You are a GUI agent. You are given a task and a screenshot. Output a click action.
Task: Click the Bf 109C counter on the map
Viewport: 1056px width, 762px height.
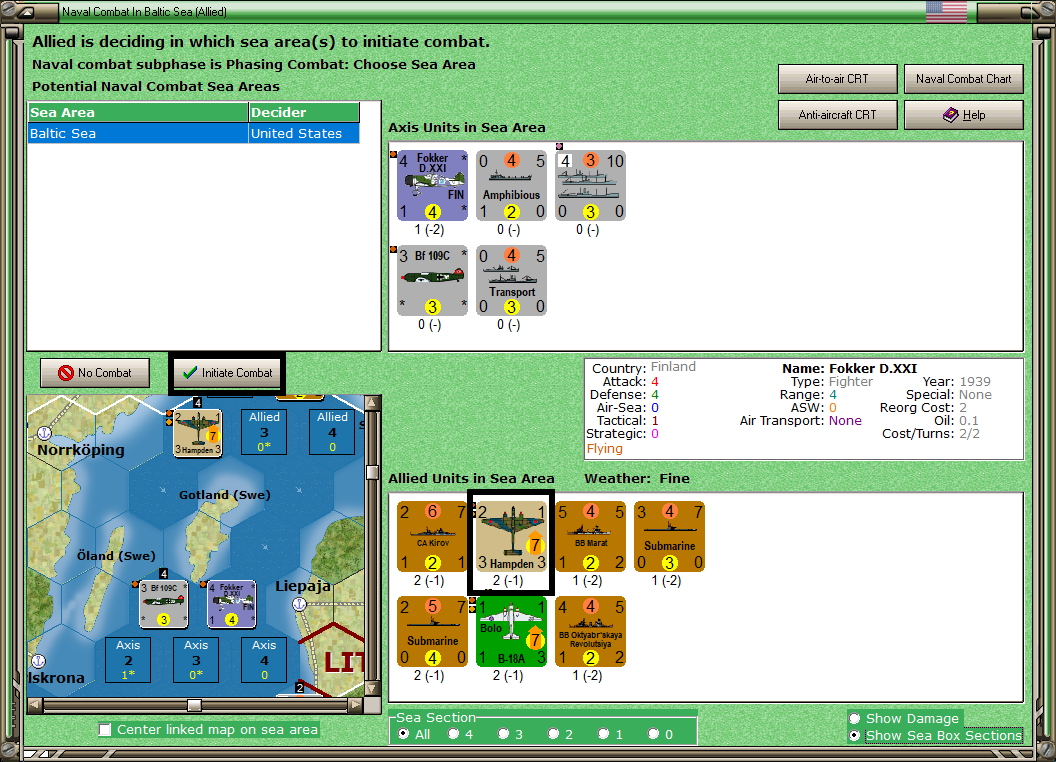pyautogui.click(x=164, y=604)
